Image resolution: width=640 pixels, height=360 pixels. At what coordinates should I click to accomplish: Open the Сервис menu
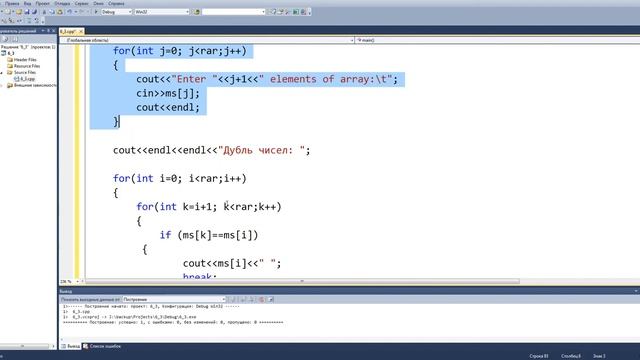click(x=82, y=4)
